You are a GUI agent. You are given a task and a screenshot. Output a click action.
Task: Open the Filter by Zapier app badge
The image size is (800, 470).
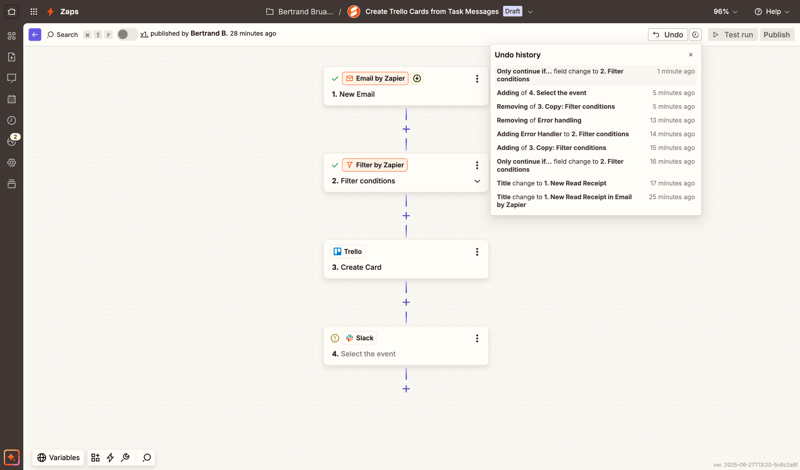374,165
